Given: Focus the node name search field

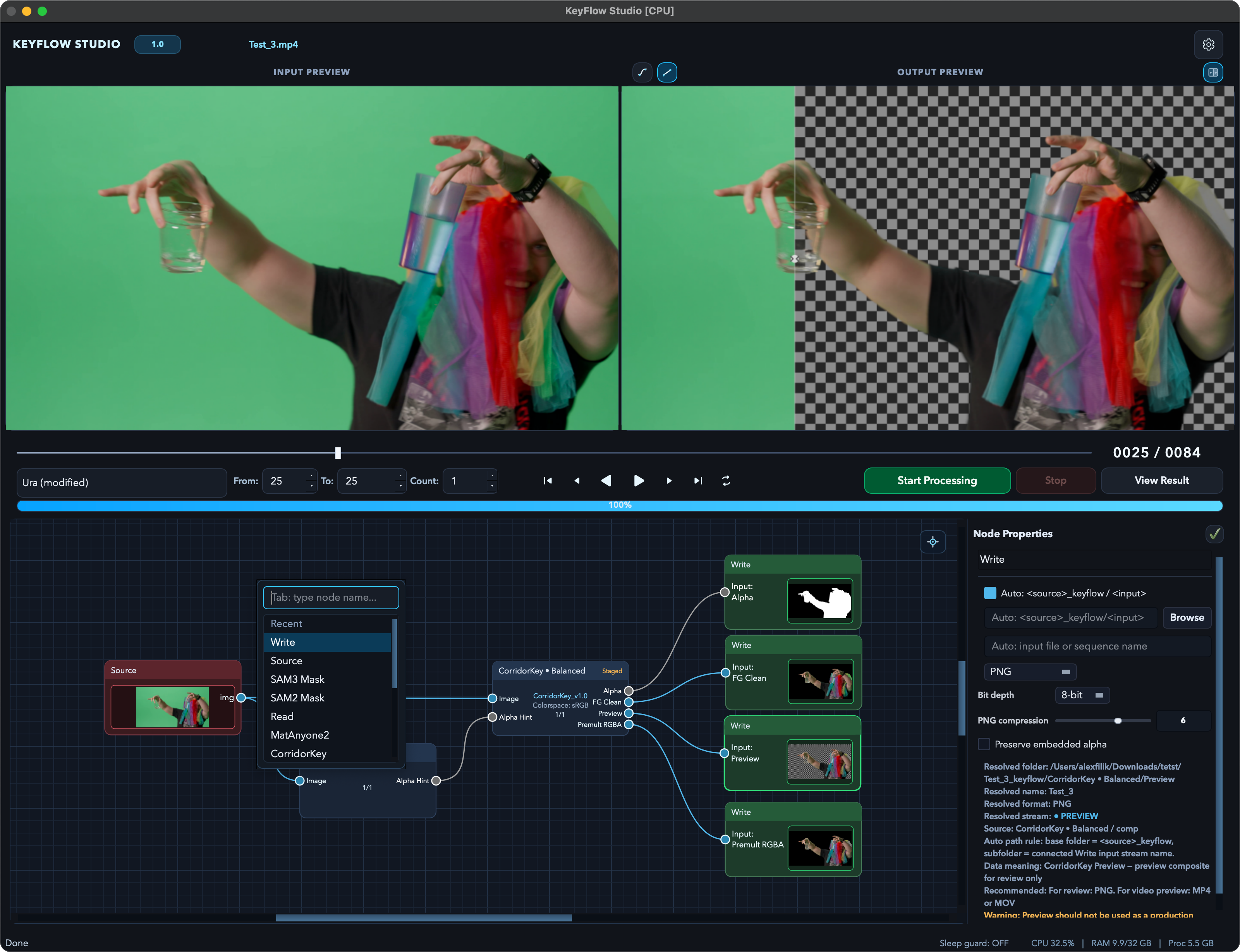Looking at the screenshot, I should coord(331,597).
